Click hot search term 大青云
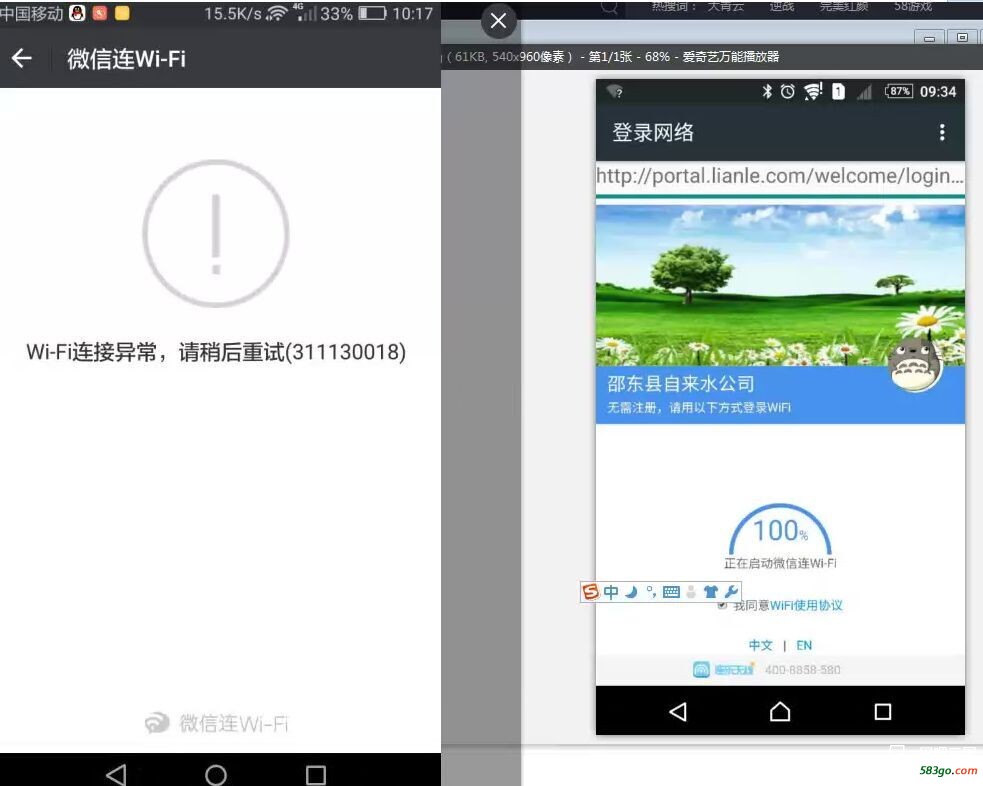Image resolution: width=983 pixels, height=786 pixels. click(x=726, y=6)
